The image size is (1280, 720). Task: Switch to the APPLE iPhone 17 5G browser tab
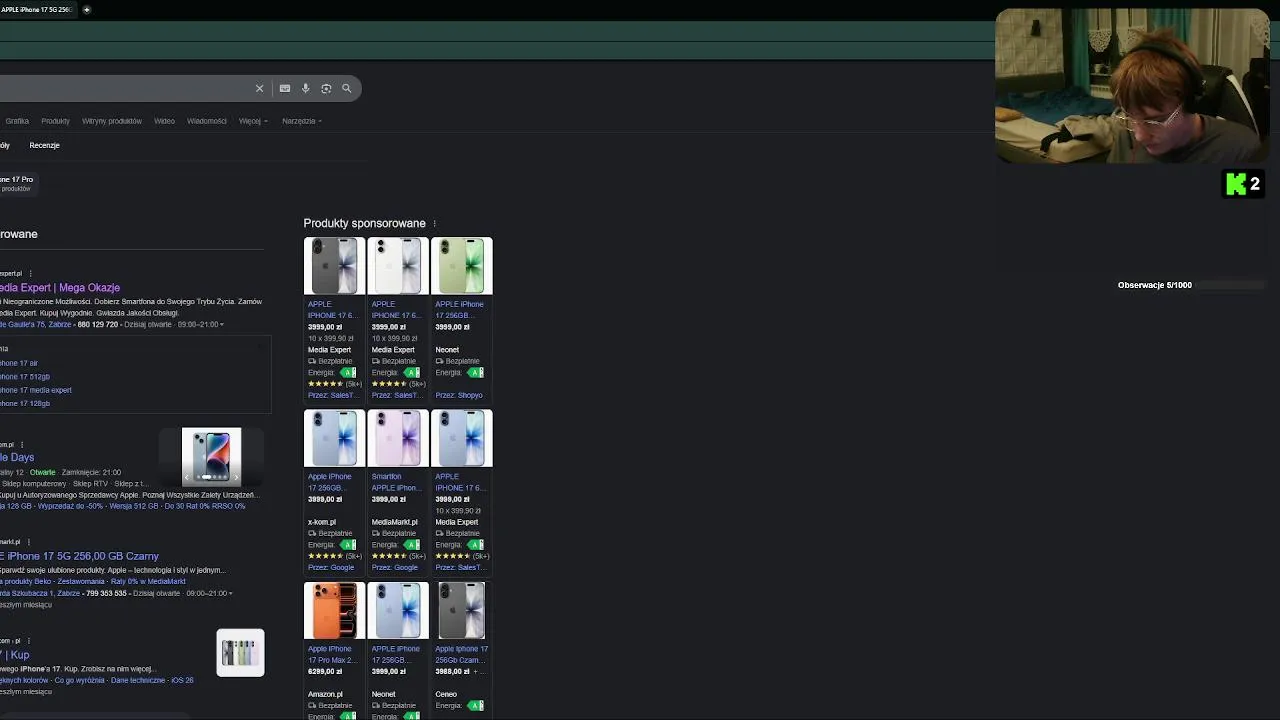(38, 9)
